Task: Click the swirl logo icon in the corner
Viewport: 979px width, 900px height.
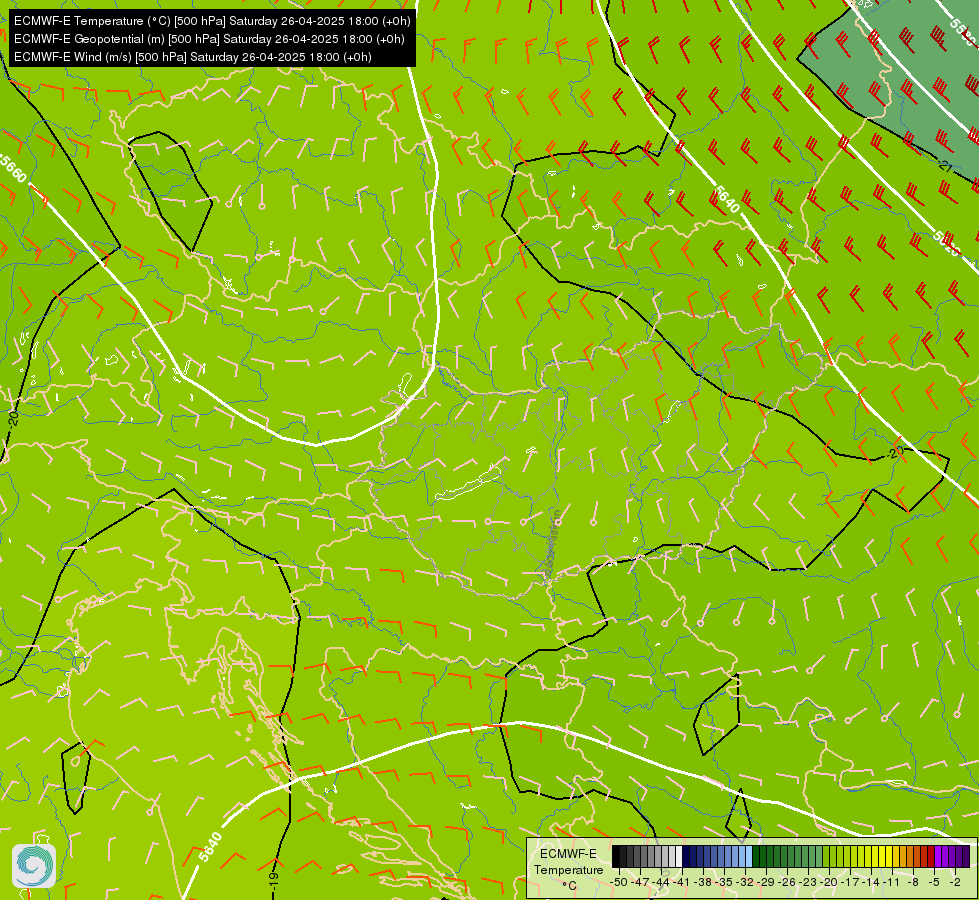Action: [34, 865]
